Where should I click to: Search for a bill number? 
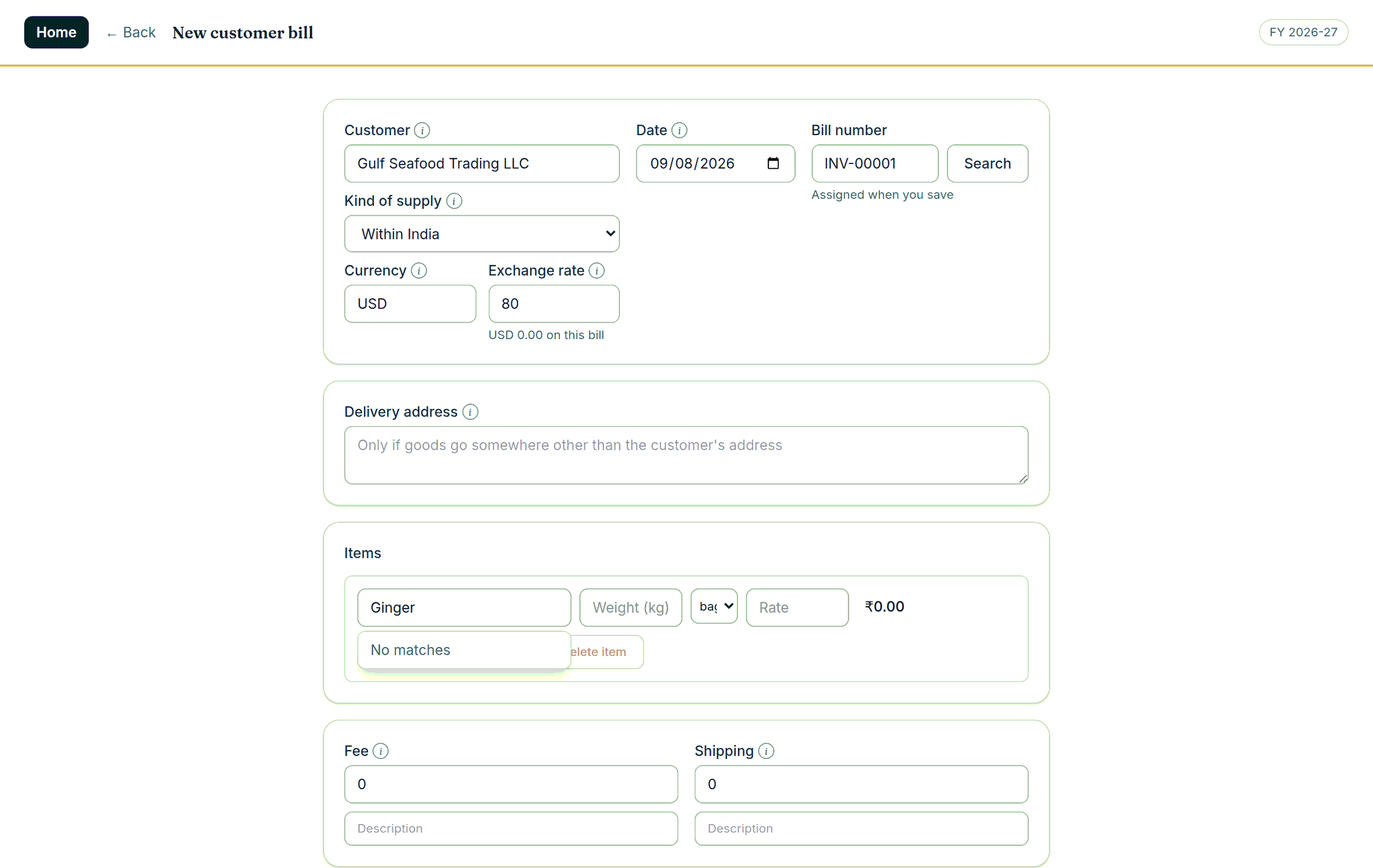(x=987, y=163)
